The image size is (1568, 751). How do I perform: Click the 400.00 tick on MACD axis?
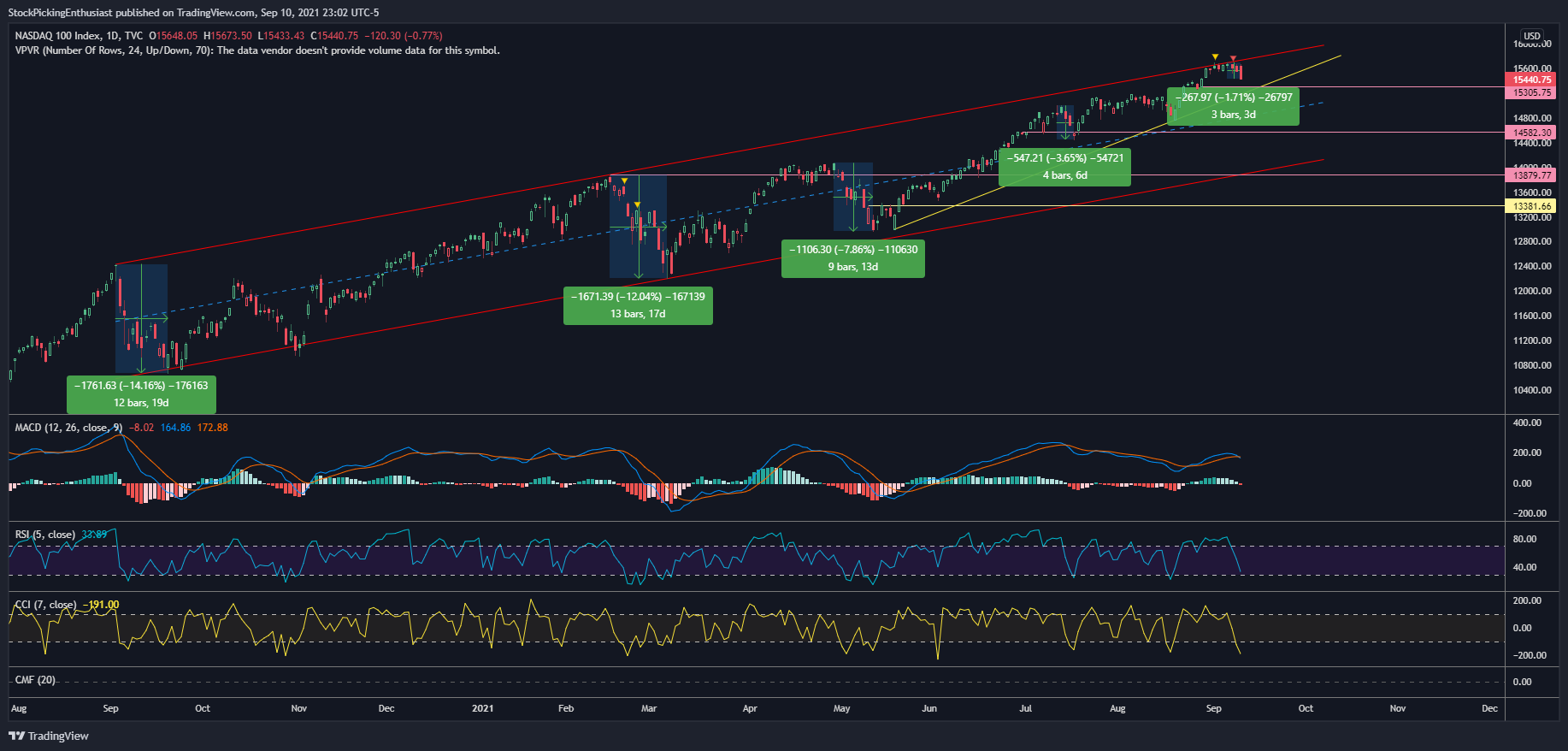tap(1527, 423)
